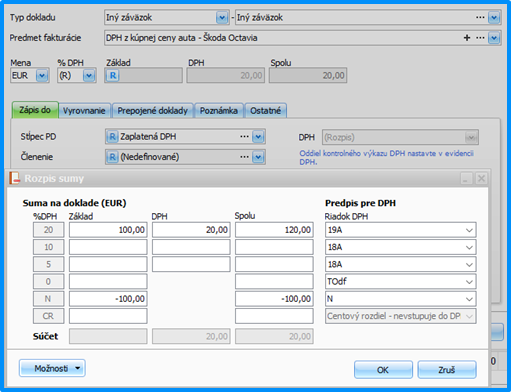This screenshot has height=392, width=511.
Task: Open Centový rozdiel dropdown
Action: pyautogui.click(x=469, y=316)
